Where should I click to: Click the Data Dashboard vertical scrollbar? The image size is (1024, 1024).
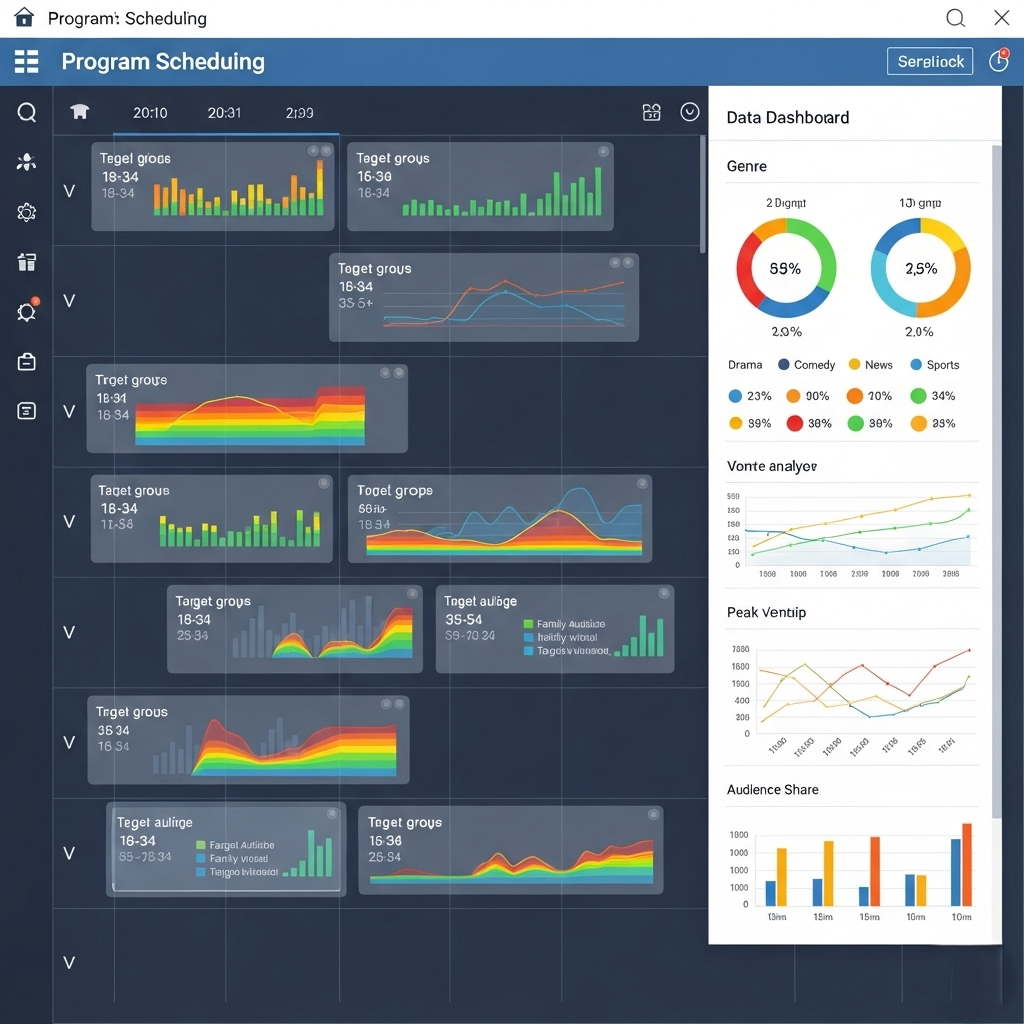(x=995, y=480)
